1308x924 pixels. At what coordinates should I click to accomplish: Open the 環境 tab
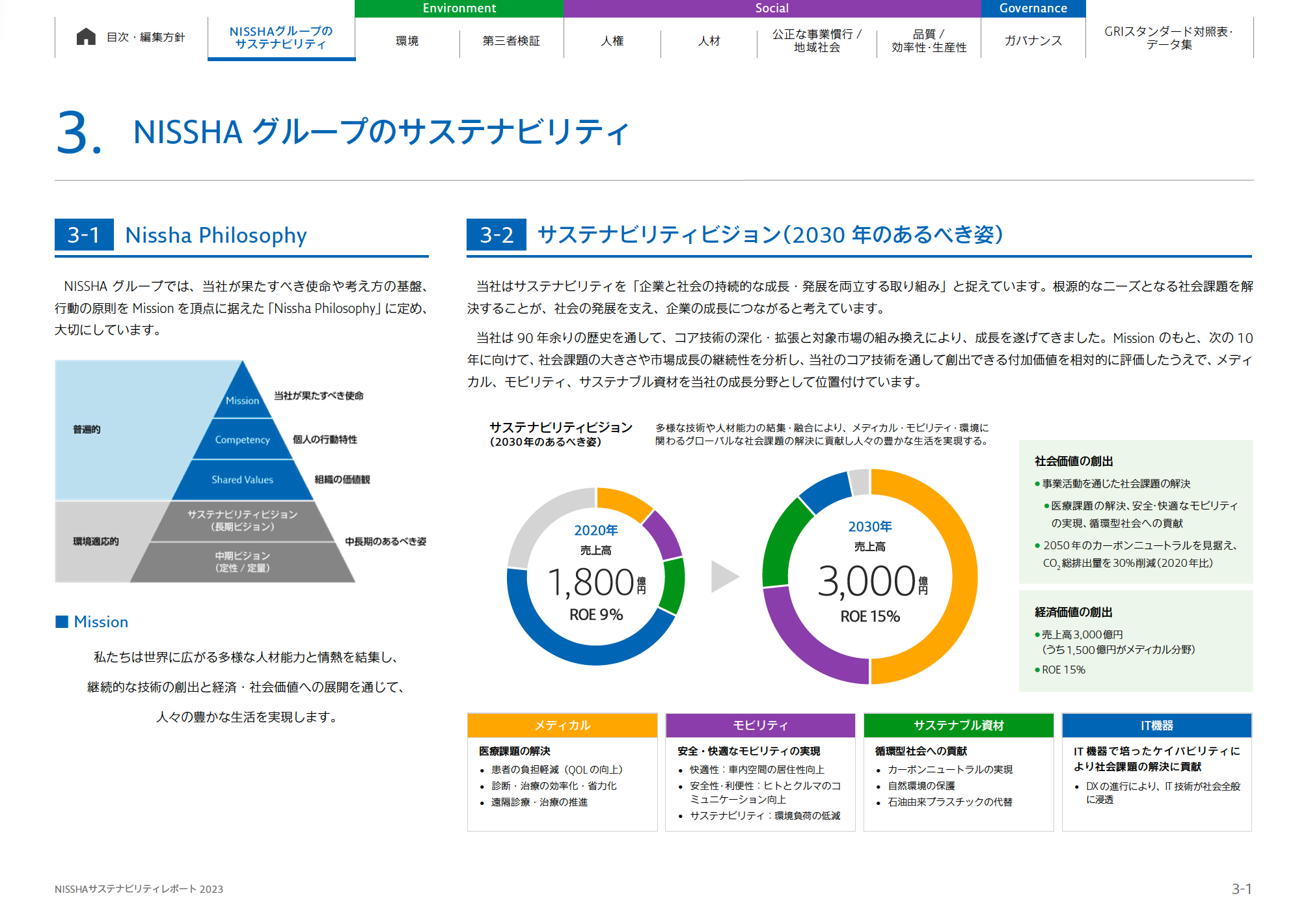pyautogui.click(x=407, y=40)
